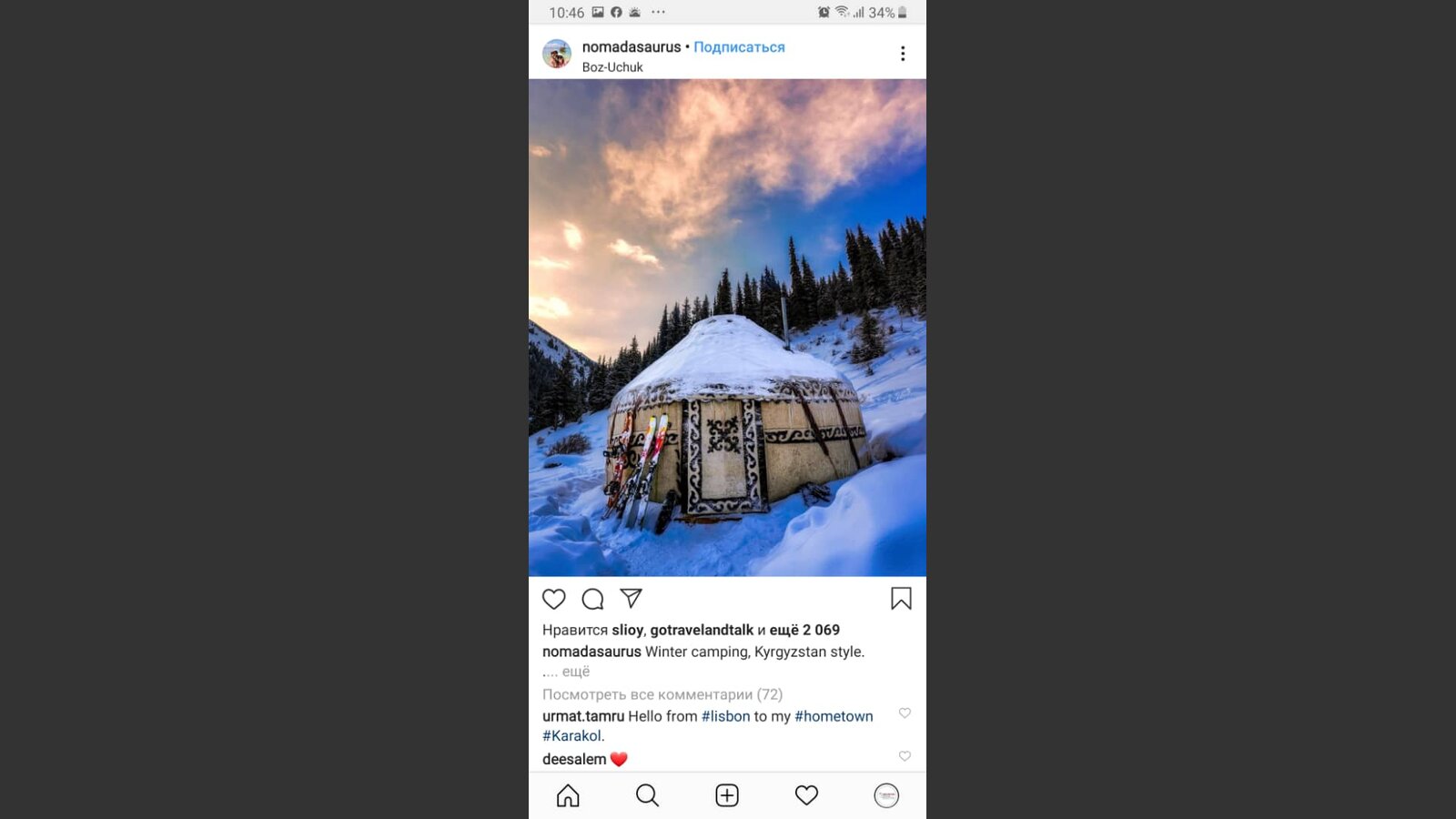Tap the new post plus icon
The width and height of the screenshot is (1456, 819).
click(727, 795)
